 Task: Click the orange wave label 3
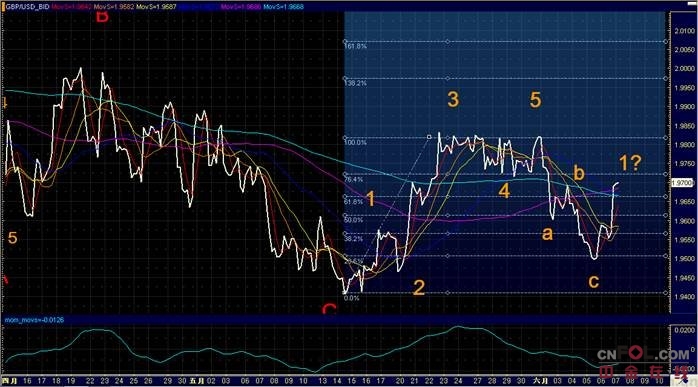click(x=453, y=100)
